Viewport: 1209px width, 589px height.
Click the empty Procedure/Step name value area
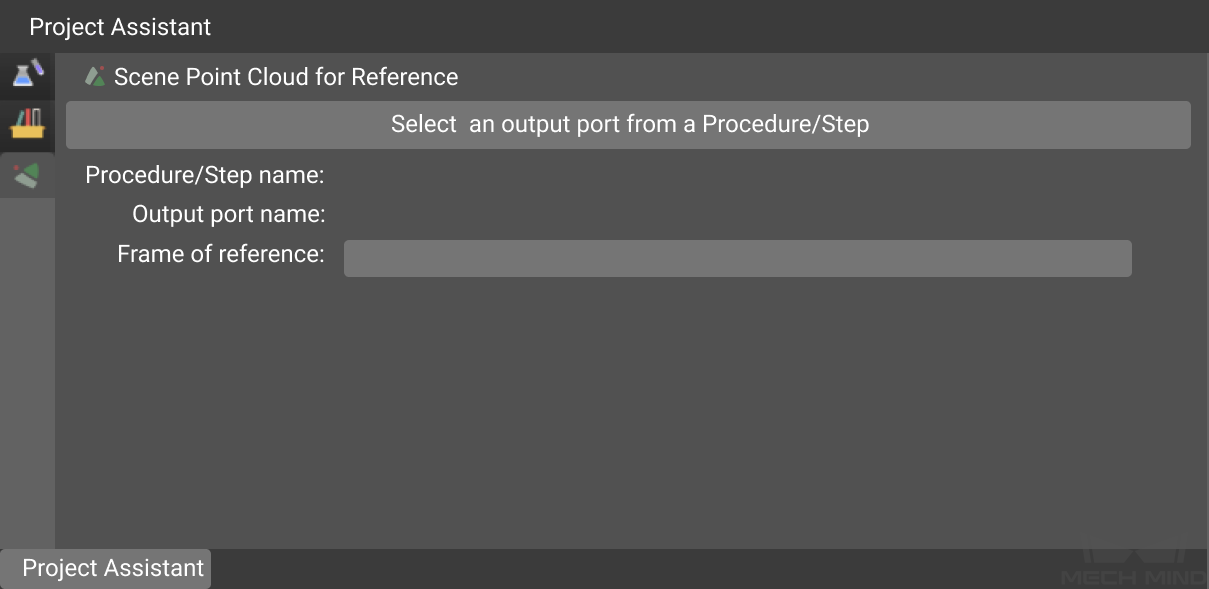pos(737,176)
